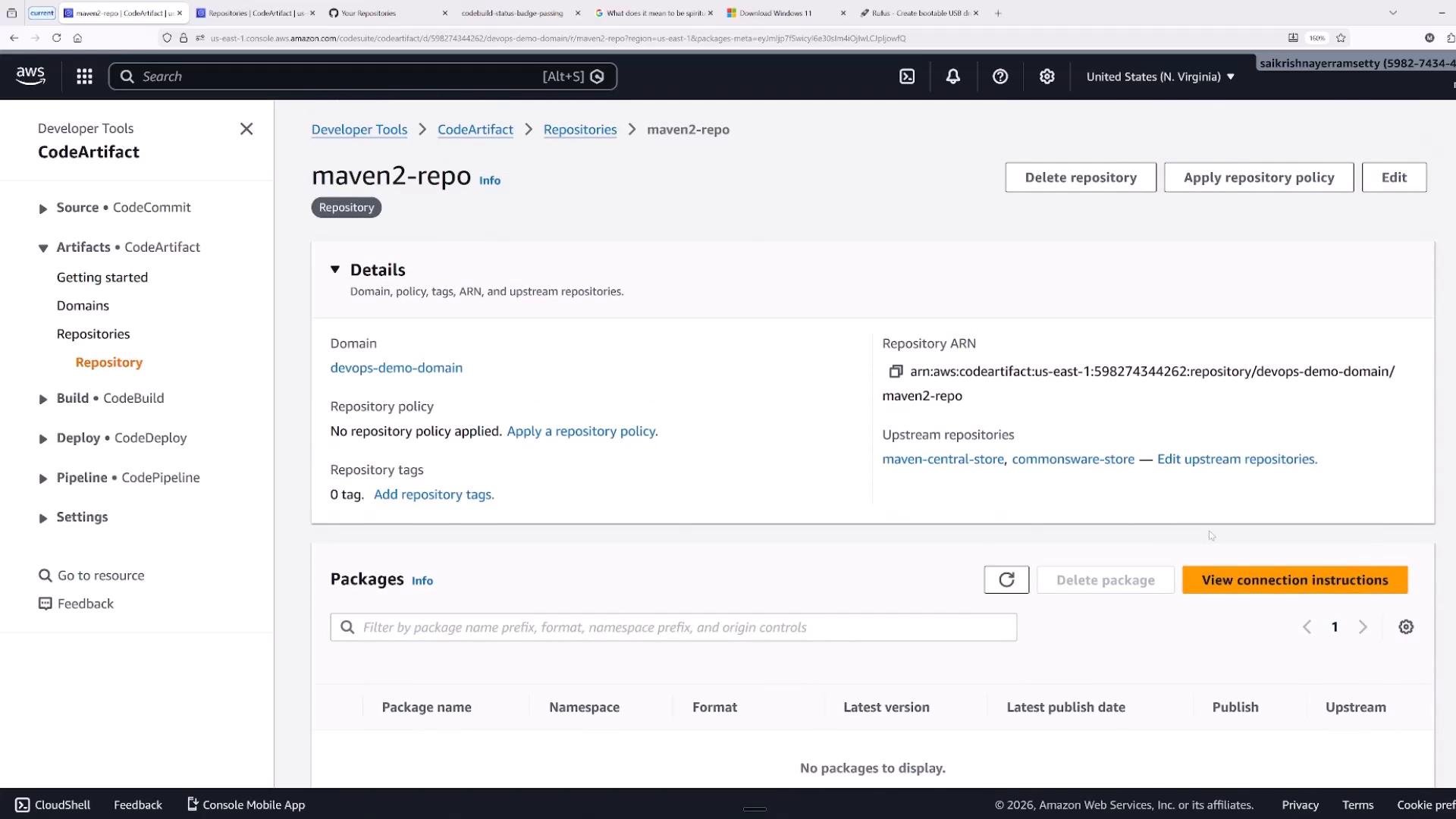Image resolution: width=1456 pixels, height=819 pixels.
Task: Go back in browser history
Action: tap(14, 37)
